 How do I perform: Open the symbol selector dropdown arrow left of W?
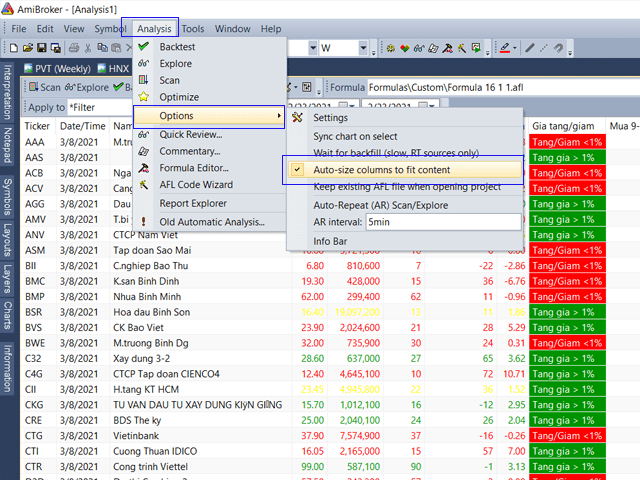[x=313, y=48]
